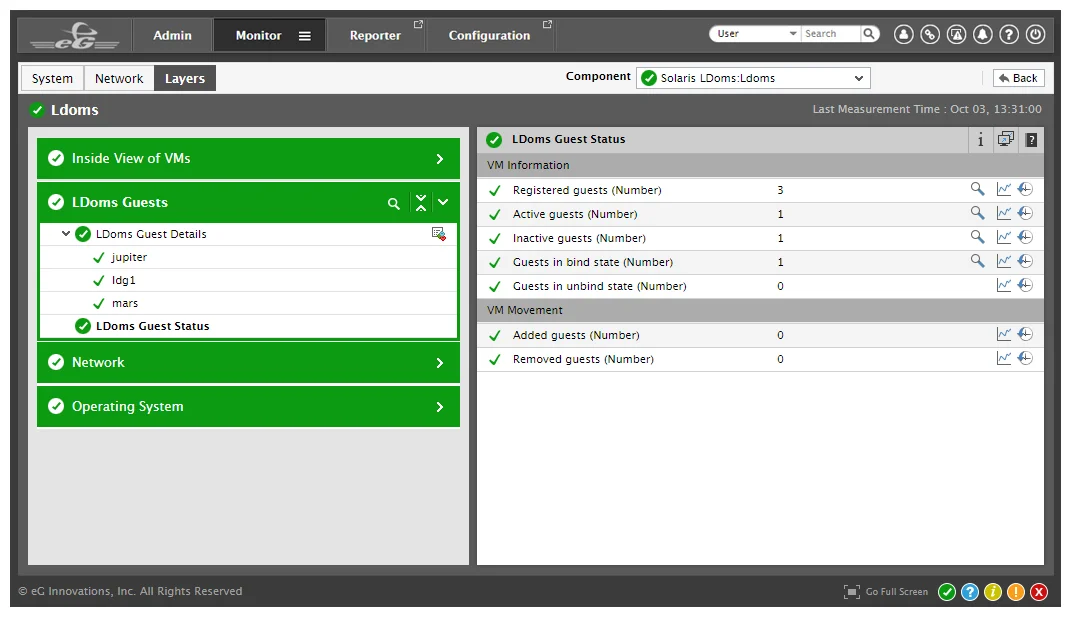
Task: Open detailed diagnosis magnifier for Guests in bind state
Action: coord(977,261)
